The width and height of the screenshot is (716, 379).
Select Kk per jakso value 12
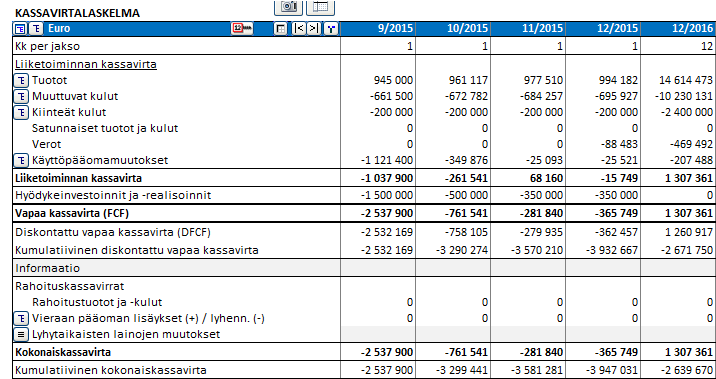pos(707,46)
